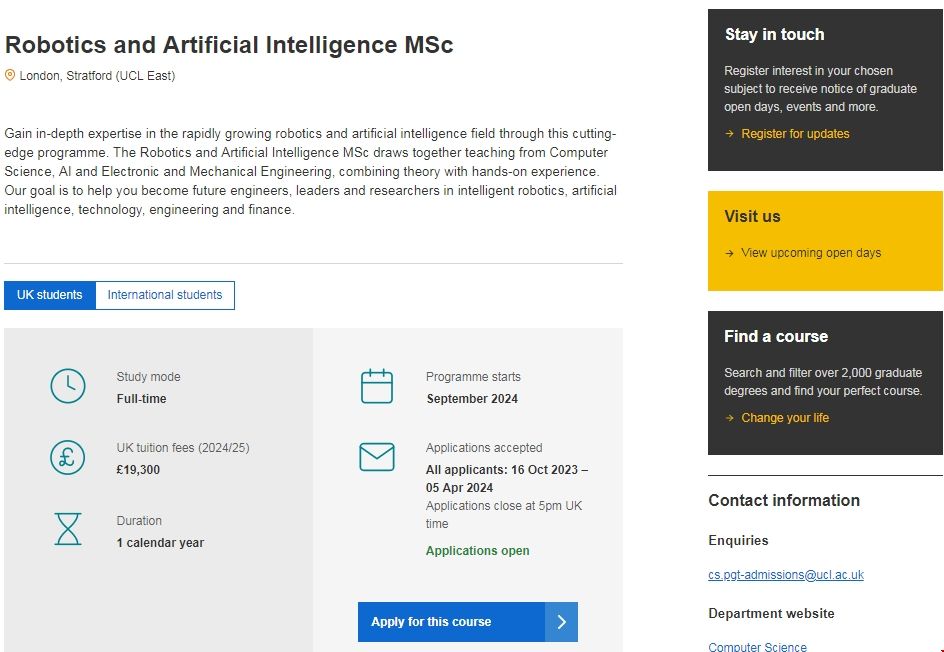Click the hourglass Duration icon
This screenshot has width=944, height=652.
pos(68,529)
